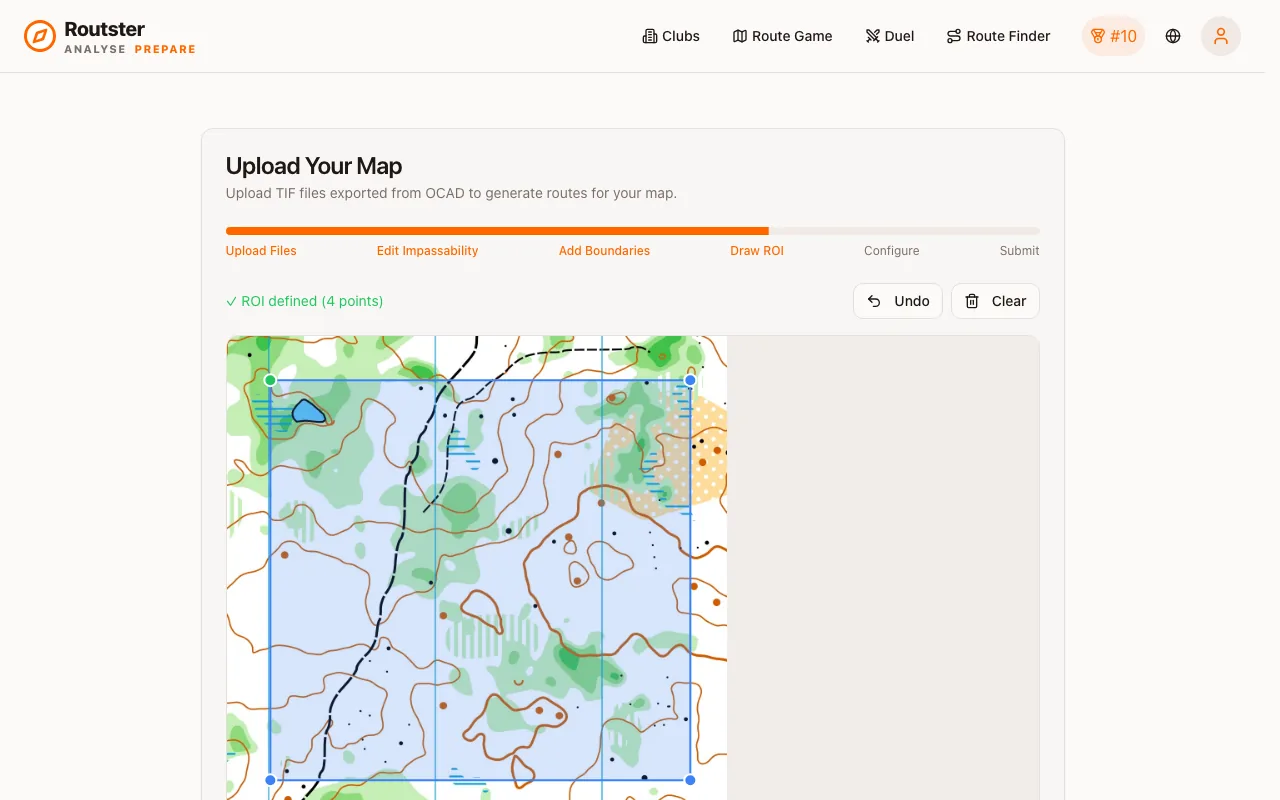Click the bottom-left blue ROI point
This screenshot has height=800, width=1280.
point(270,780)
